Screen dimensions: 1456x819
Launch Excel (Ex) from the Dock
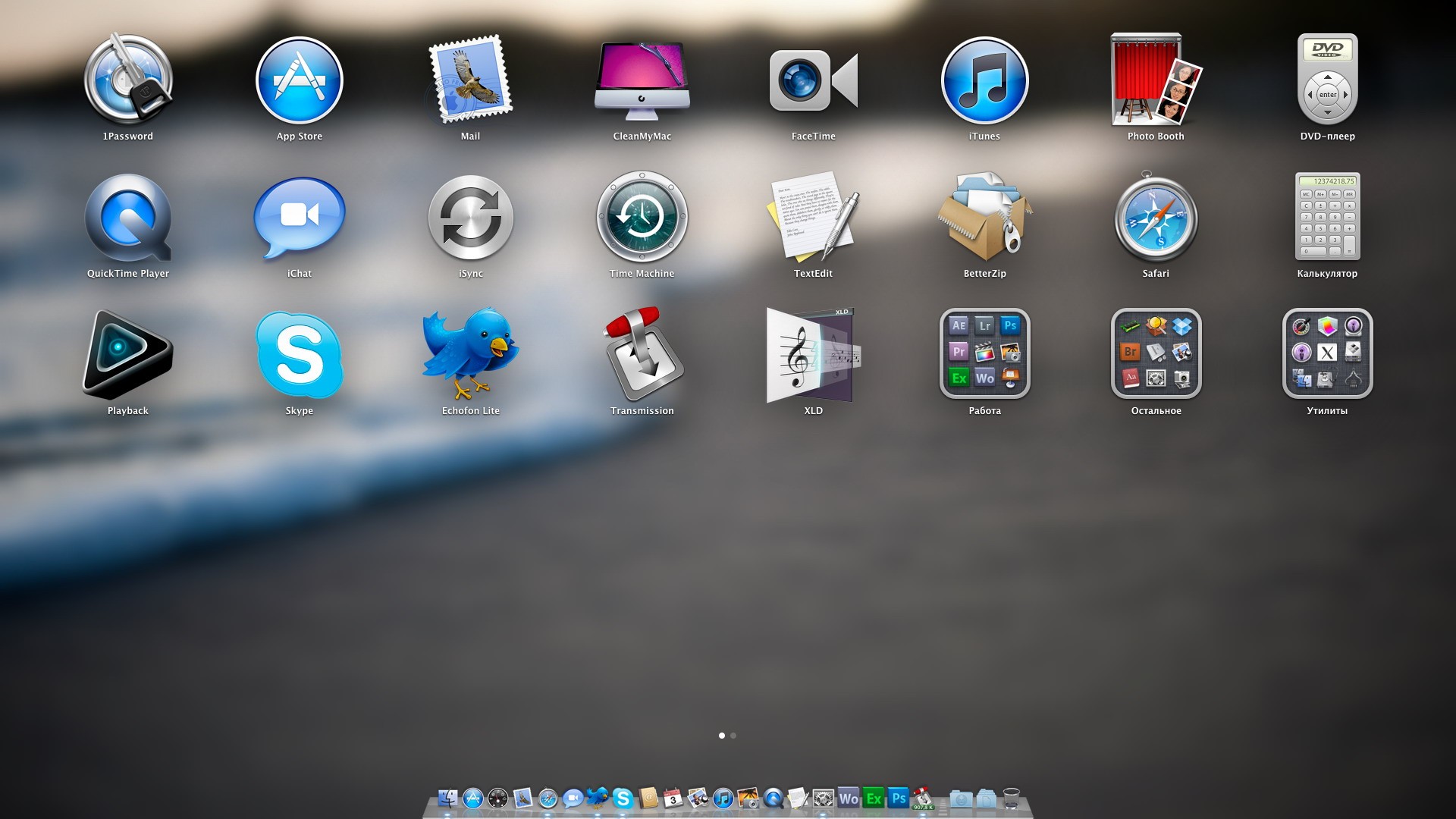pyautogui.click(x=874, y=798)
